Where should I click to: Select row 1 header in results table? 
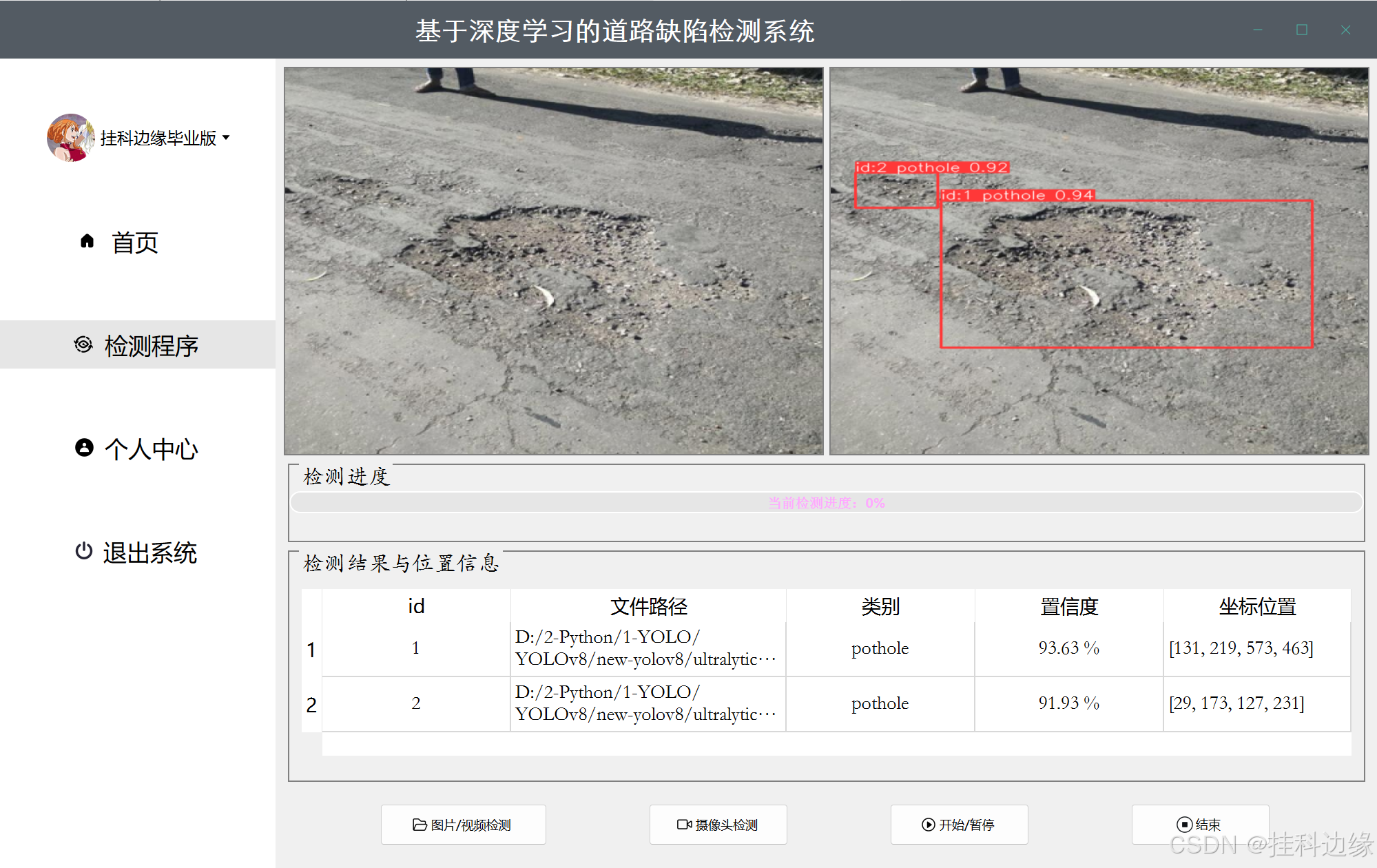pyautogui.click(x=311, y=649)
